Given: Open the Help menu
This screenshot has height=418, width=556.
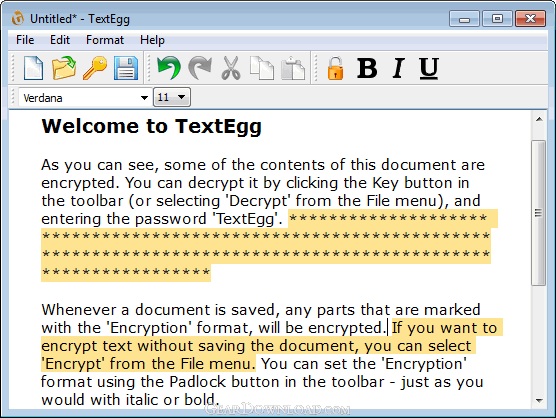Looking at the screenshot, I should tap(152, 40).
